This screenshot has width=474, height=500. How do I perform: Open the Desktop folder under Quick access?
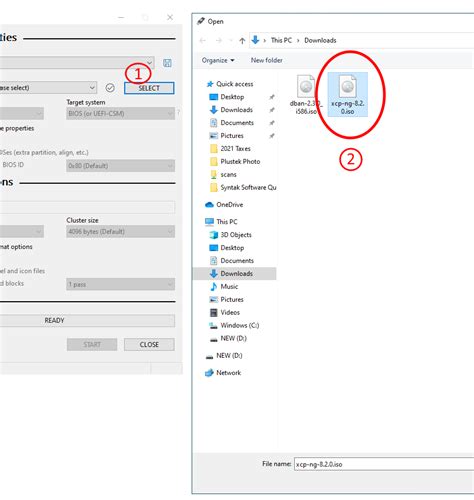coord(232,97)
